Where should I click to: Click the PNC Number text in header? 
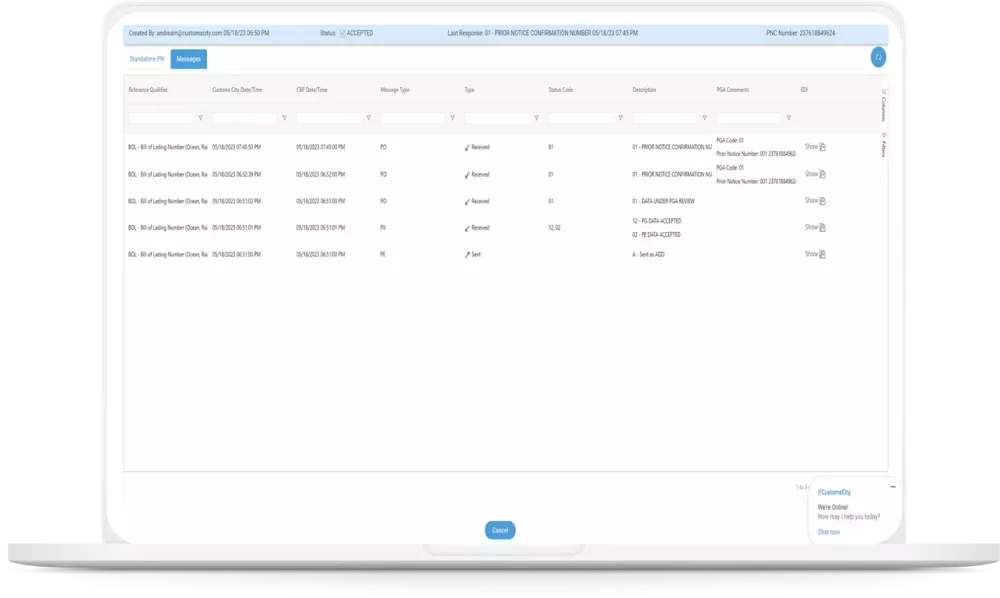(x=800, y=33)
